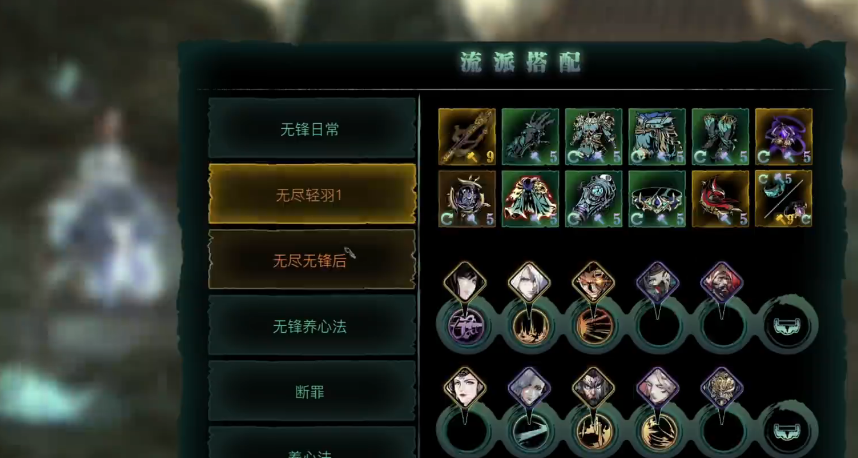Image resolution: width=858 pixels, height=458 pixels.
Task: Open the 无尽轻羽1 build preset
Action: coord(312,194)
